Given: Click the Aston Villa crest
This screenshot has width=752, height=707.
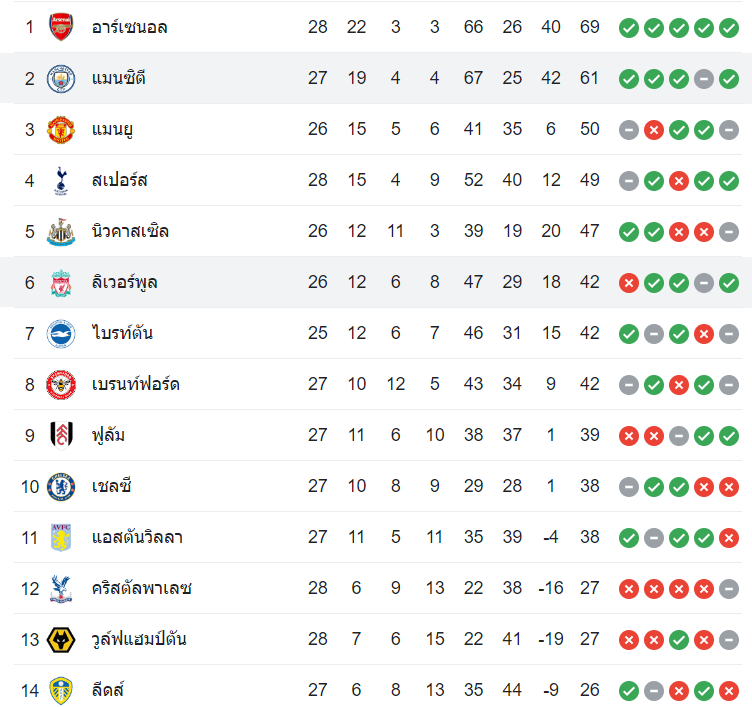Looking at the screenshot, I should (61, 537).
